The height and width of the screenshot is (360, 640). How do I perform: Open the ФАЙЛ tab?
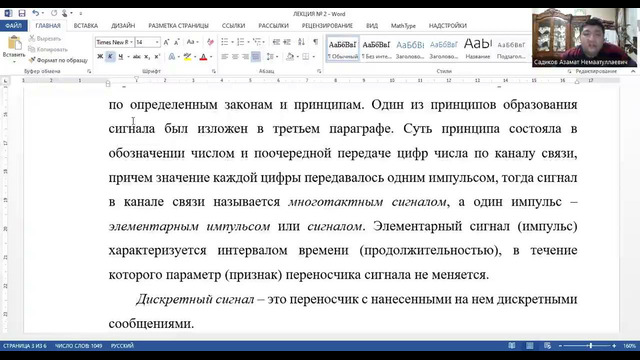[13, 26]
